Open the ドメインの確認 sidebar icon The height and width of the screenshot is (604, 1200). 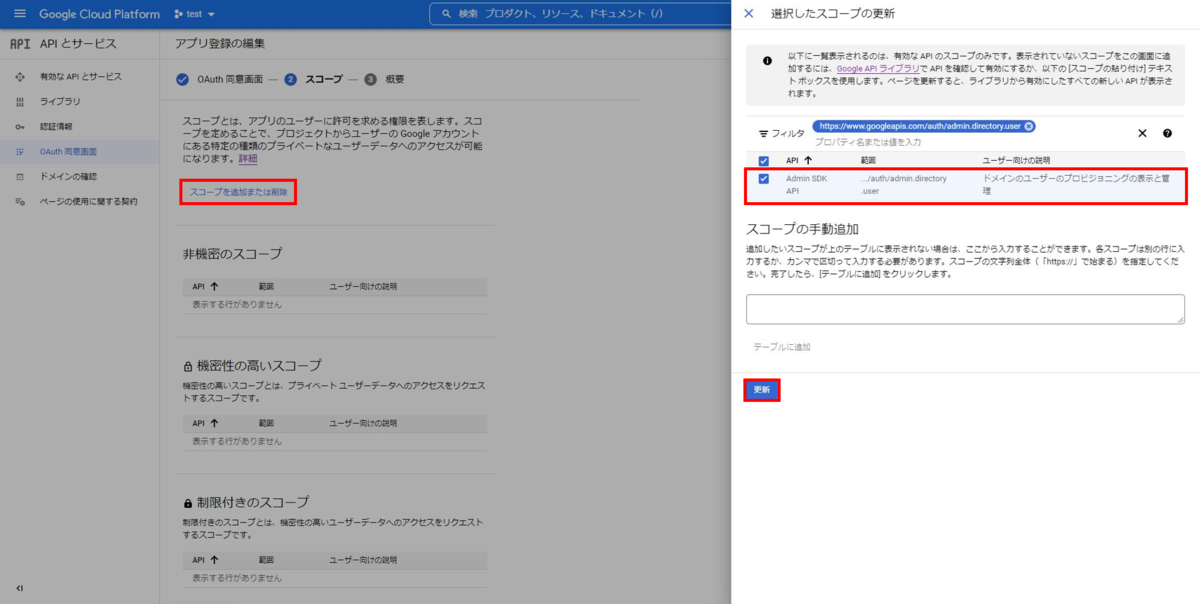point(20,176)
